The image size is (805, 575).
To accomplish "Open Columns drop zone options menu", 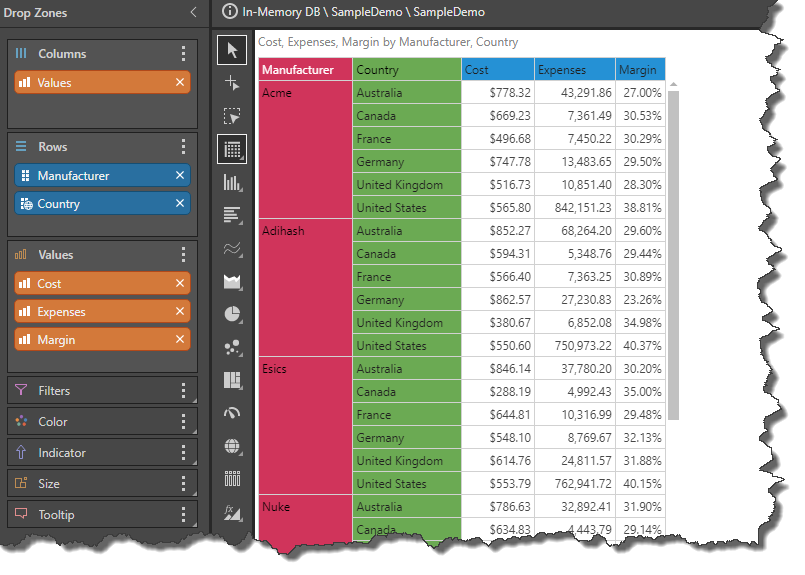I will pos(182,54).
